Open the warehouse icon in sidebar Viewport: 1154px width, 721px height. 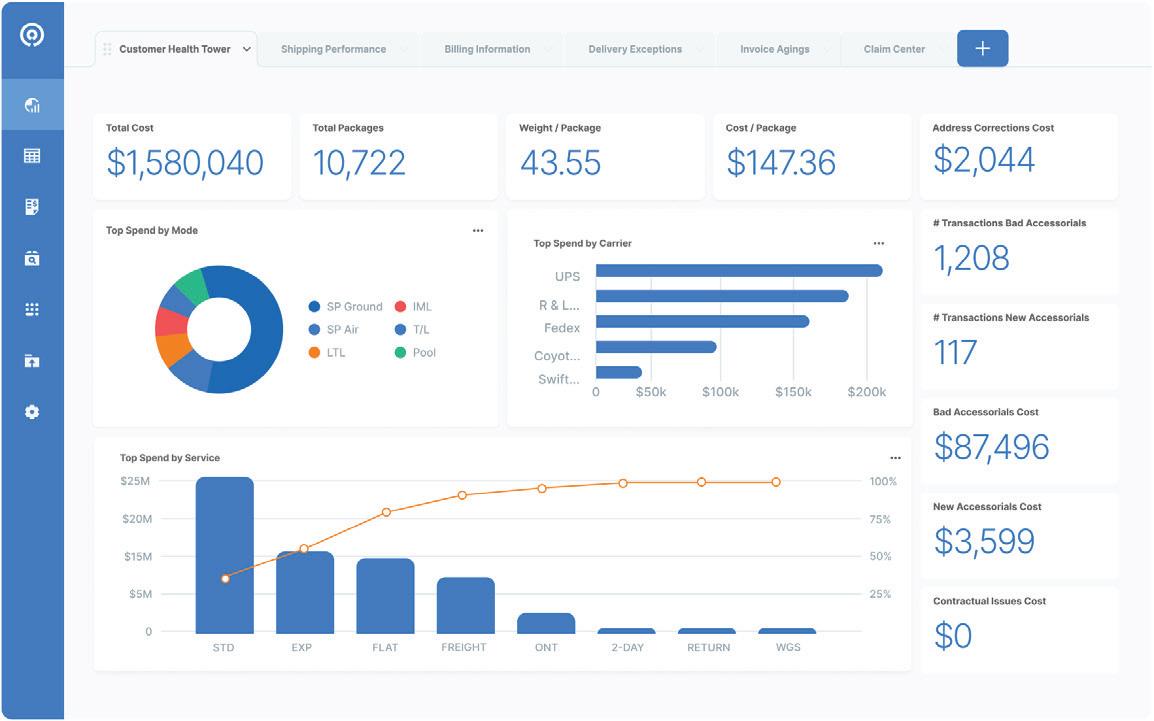[32, 360]
